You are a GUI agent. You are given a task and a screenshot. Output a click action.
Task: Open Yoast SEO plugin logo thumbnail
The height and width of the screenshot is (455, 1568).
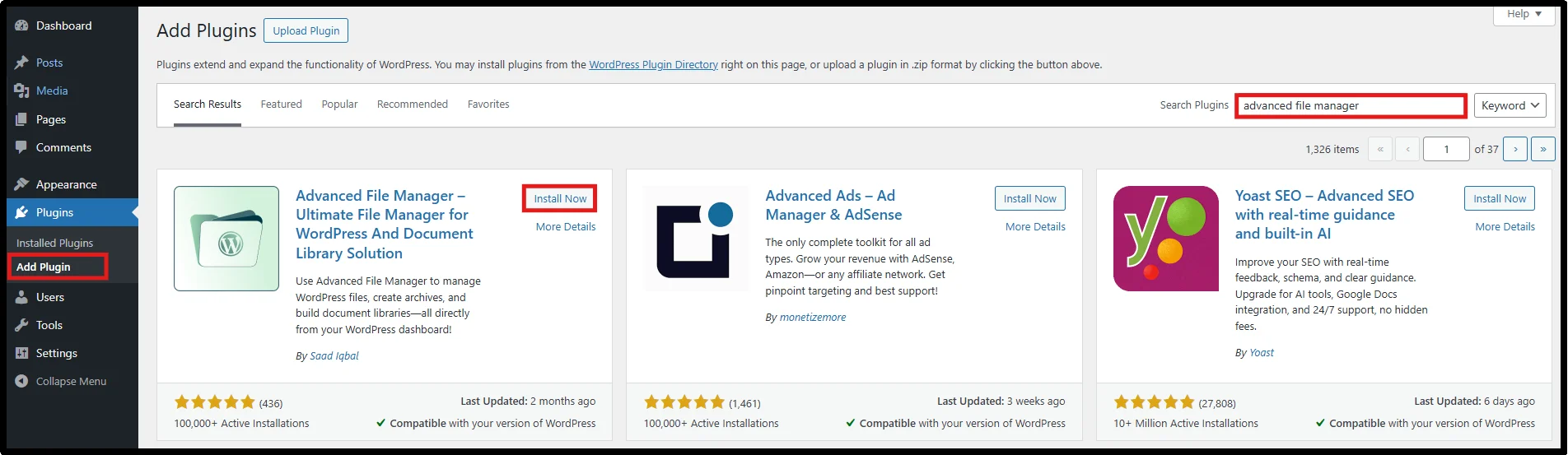1166,239
